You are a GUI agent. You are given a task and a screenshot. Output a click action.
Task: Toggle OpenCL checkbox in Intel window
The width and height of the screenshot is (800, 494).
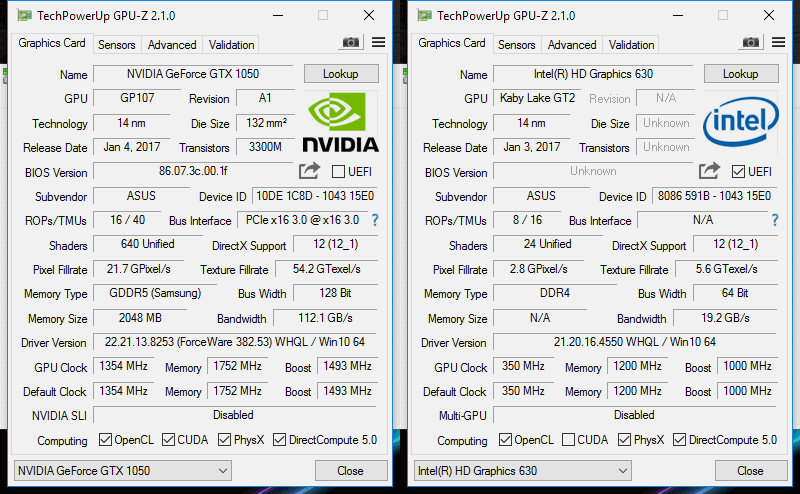tap(506, 439)
